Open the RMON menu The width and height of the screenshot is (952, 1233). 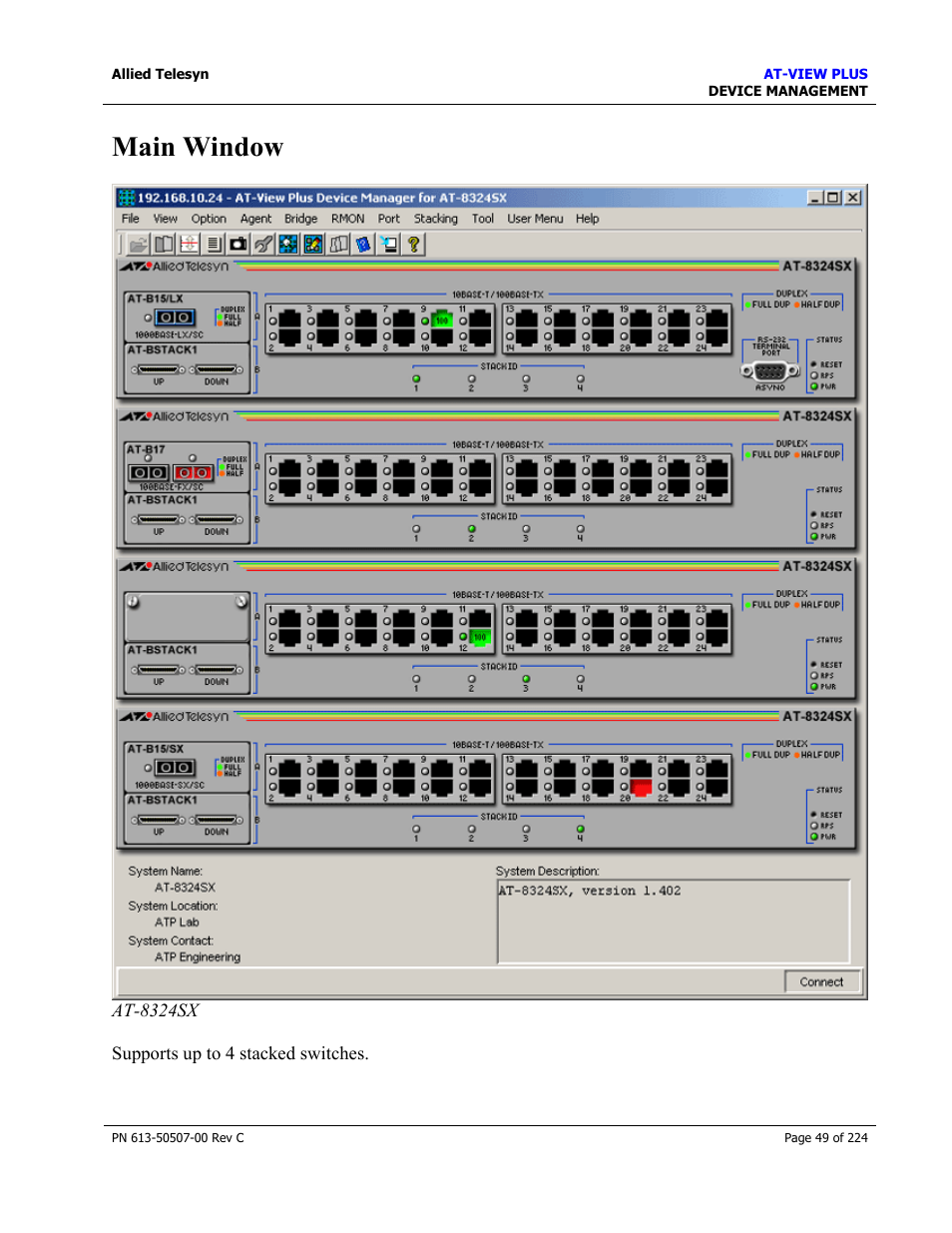click(347, 219)
